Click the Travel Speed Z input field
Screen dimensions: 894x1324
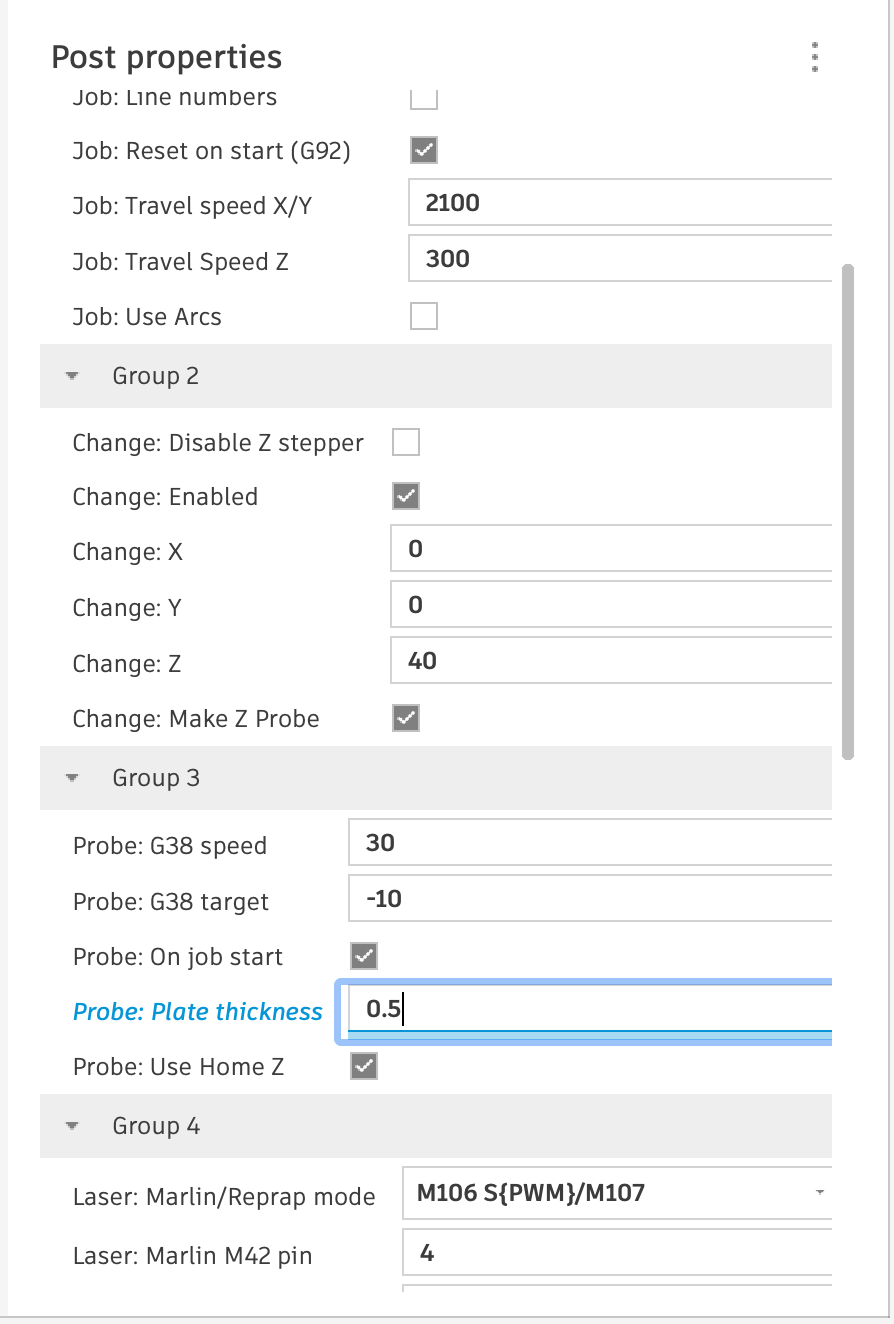620,259
